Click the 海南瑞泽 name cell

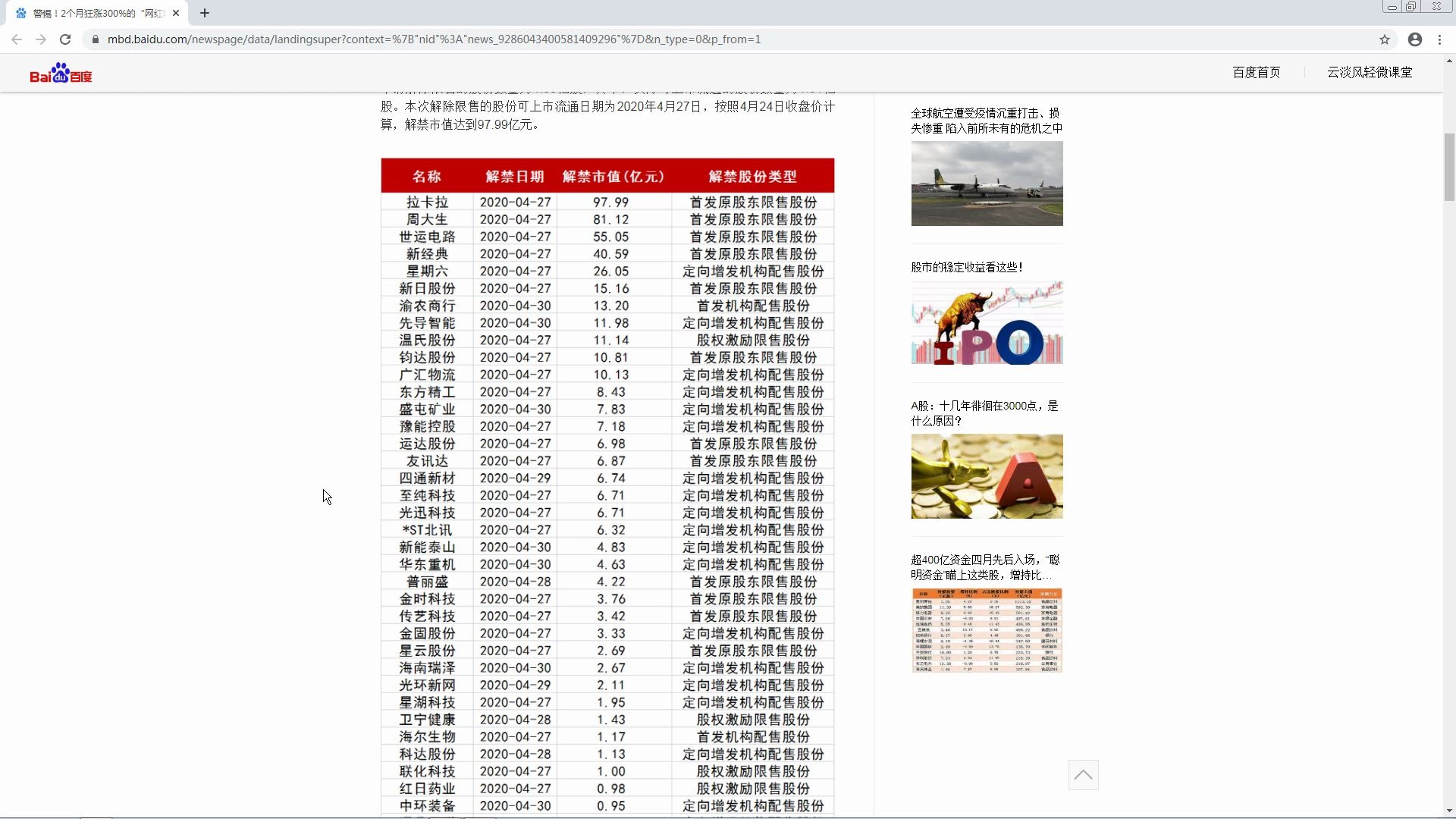pyautogui.click(x=427, y=668)
